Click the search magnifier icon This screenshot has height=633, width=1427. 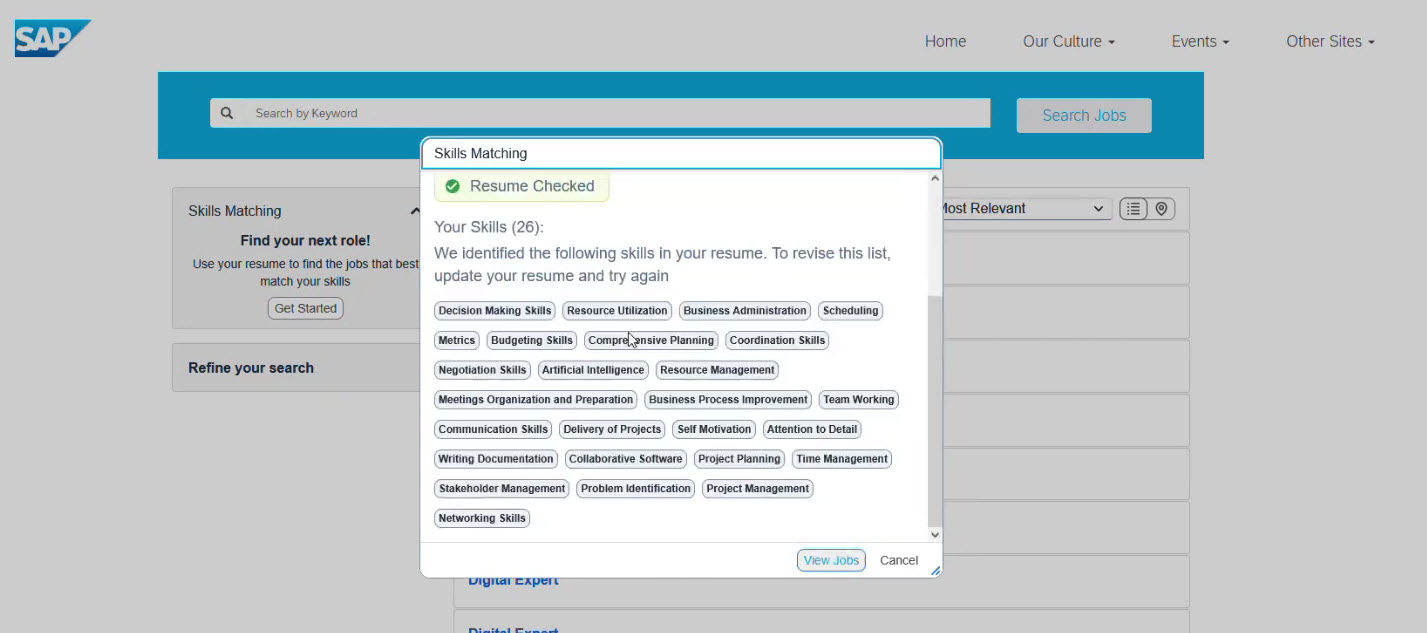[227, 113]
